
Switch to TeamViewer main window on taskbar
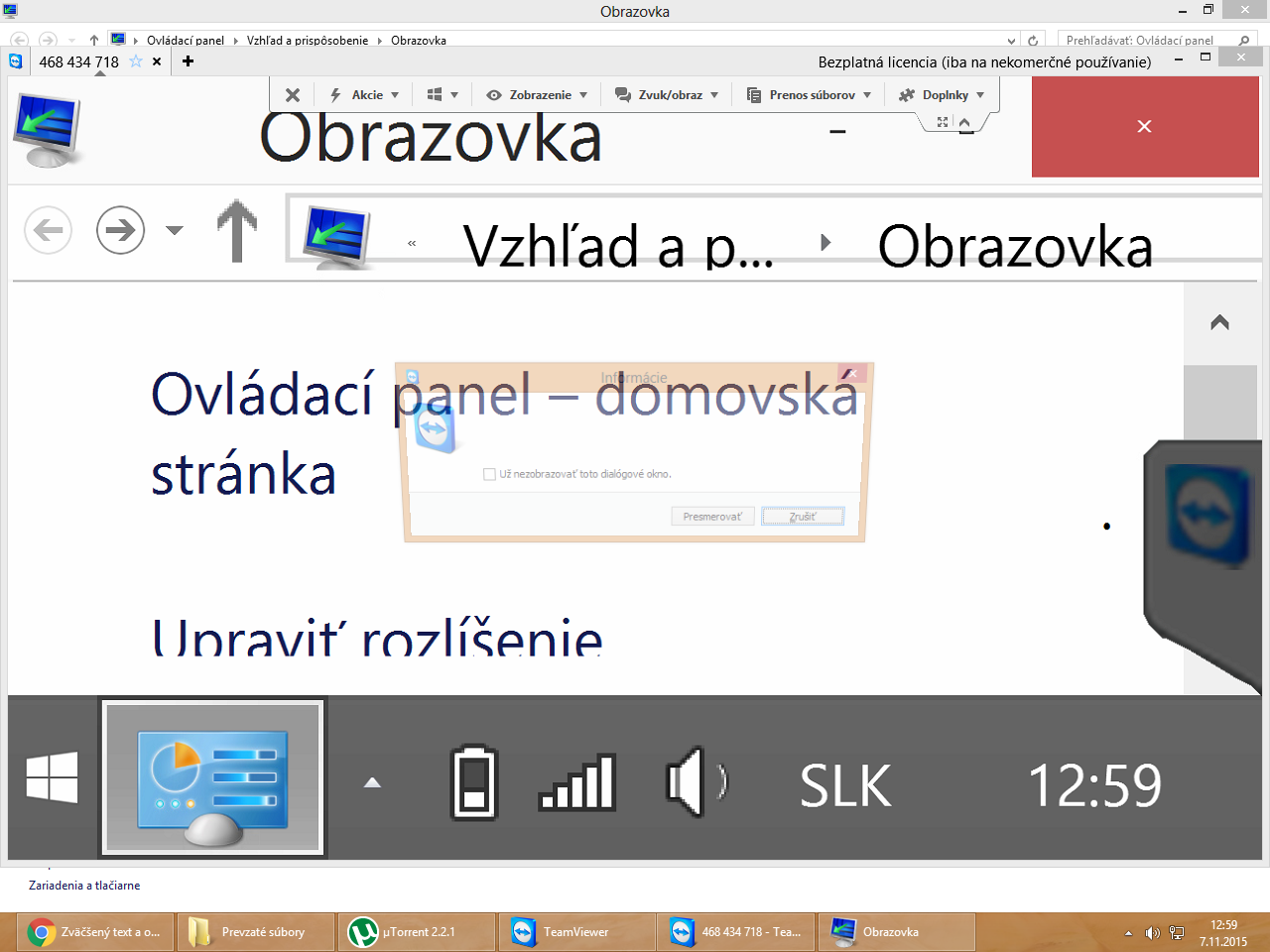(x=577, y=932)
